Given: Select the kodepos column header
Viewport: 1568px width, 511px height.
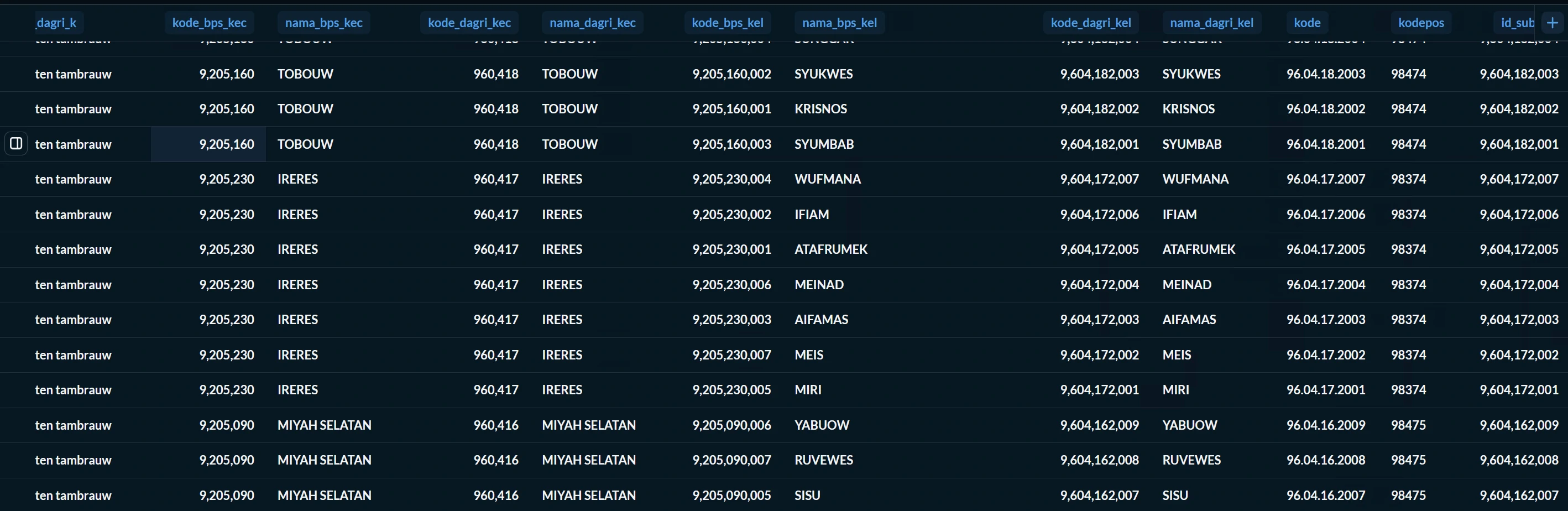Looking at the screenshot, I should click(1421, 23).
